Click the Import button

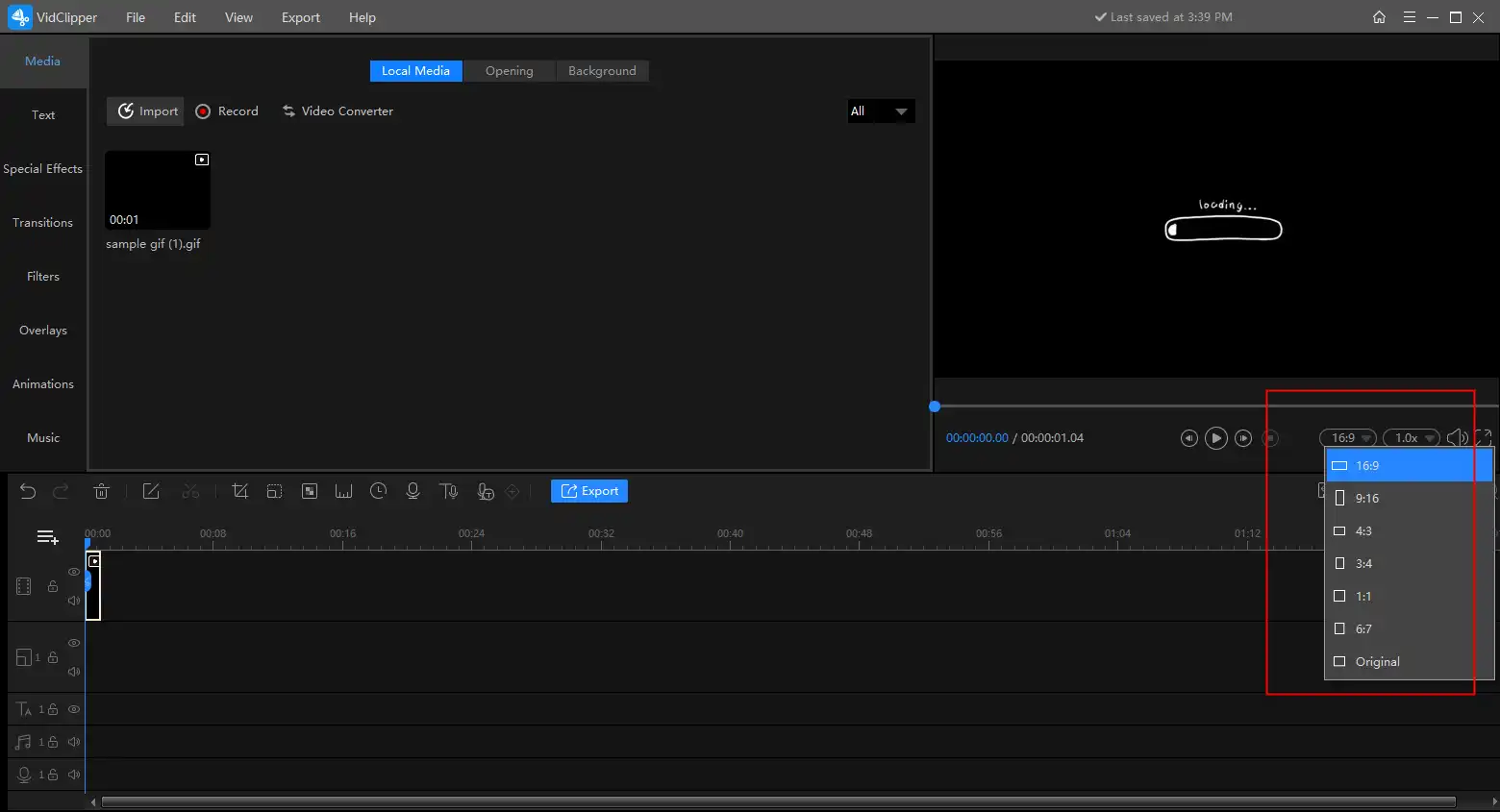[x=148, y=111]
